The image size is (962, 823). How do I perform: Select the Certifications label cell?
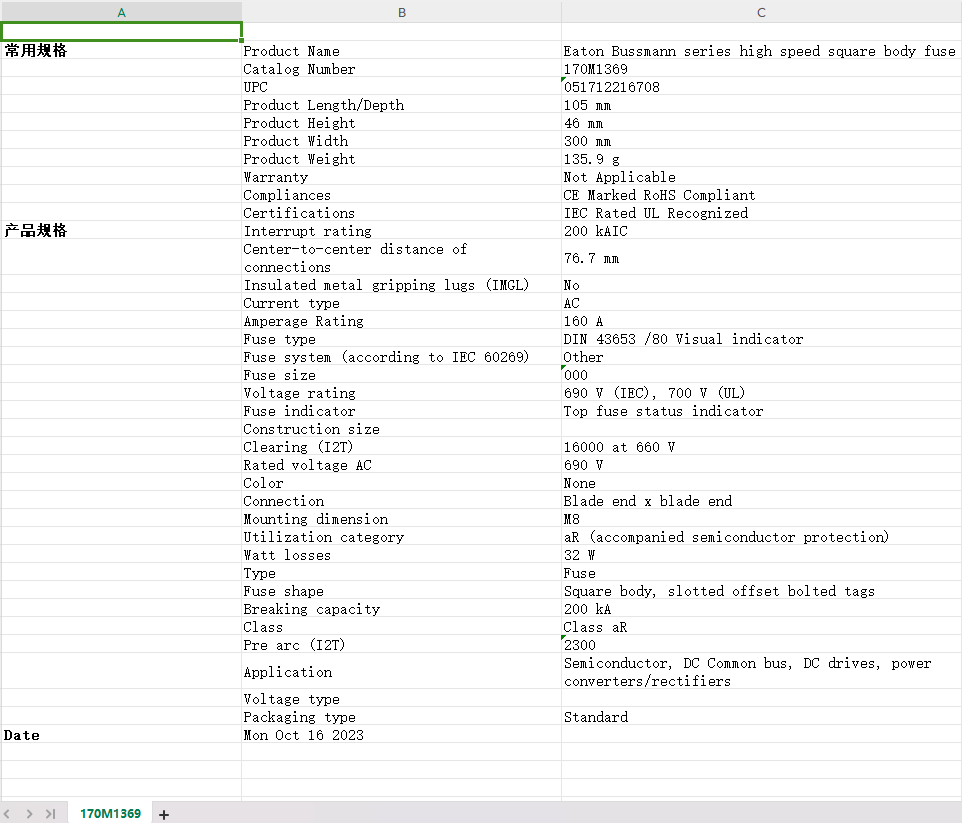401,213
